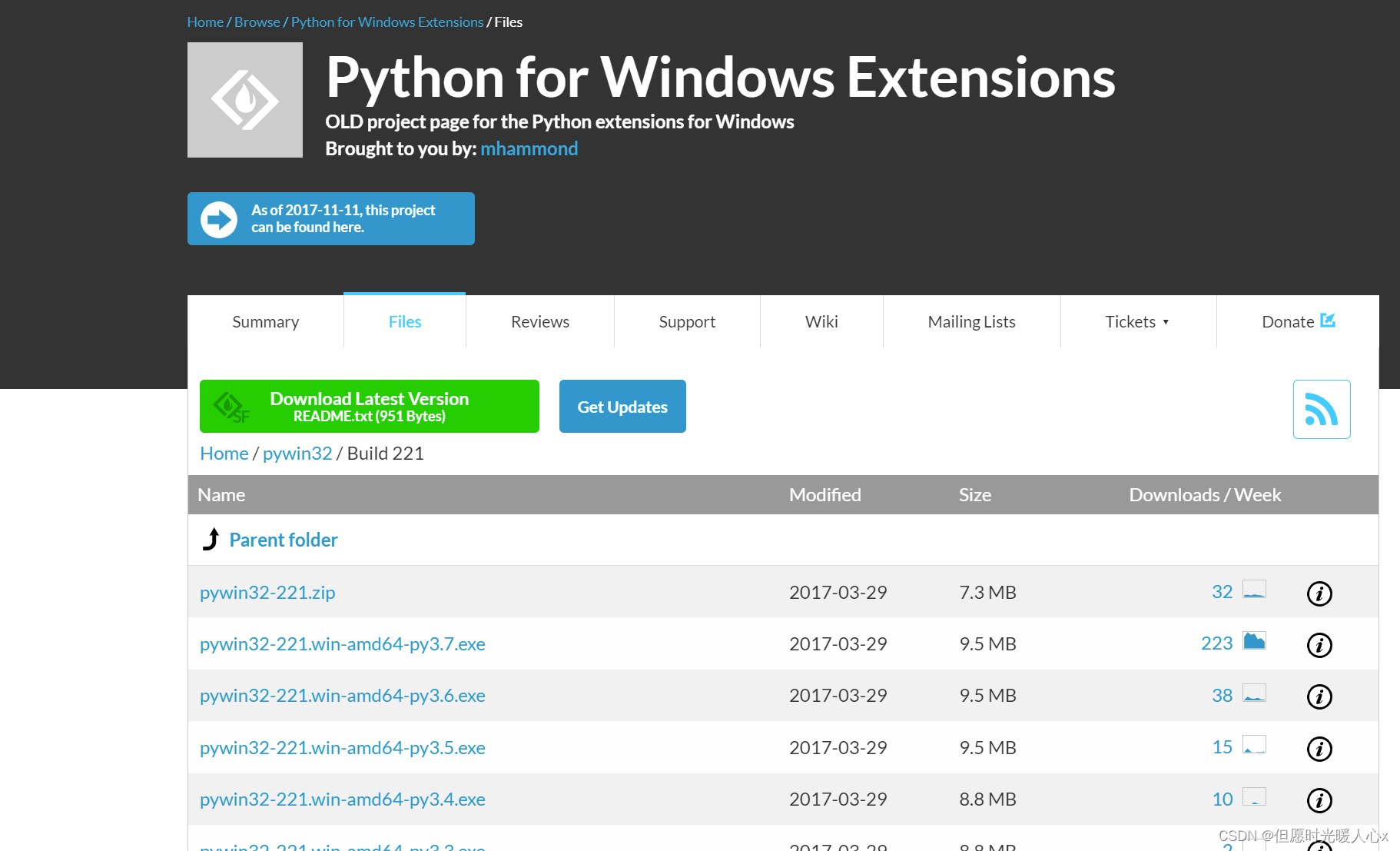
Task: Download pywin32-221.win-amd64-py3.6.exe
Action: (x=343, y=695)
